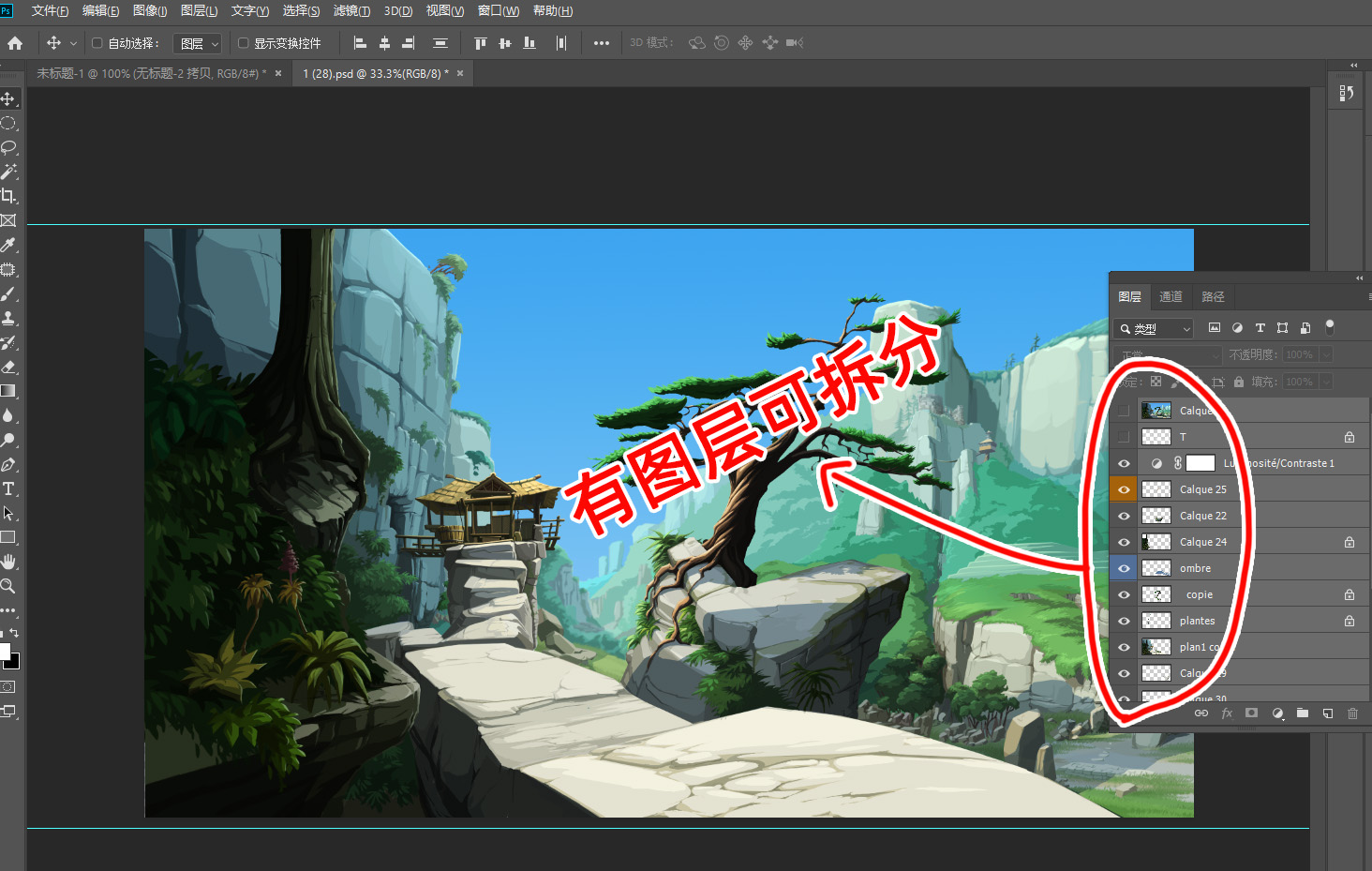Select the Crop tool

(x=7, y=196)
